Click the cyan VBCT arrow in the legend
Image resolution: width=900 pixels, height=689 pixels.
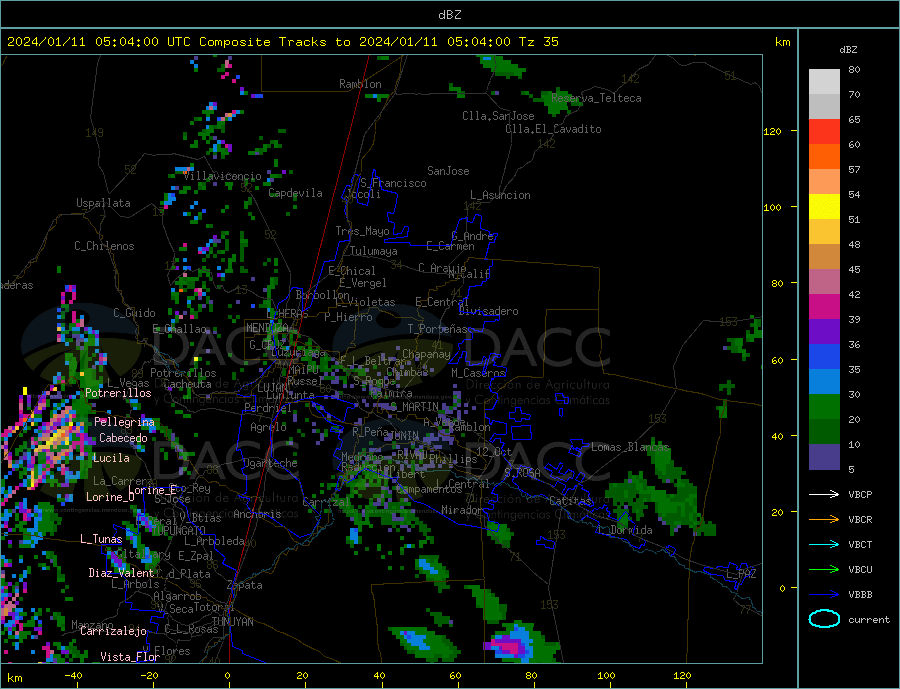point(824,544)
